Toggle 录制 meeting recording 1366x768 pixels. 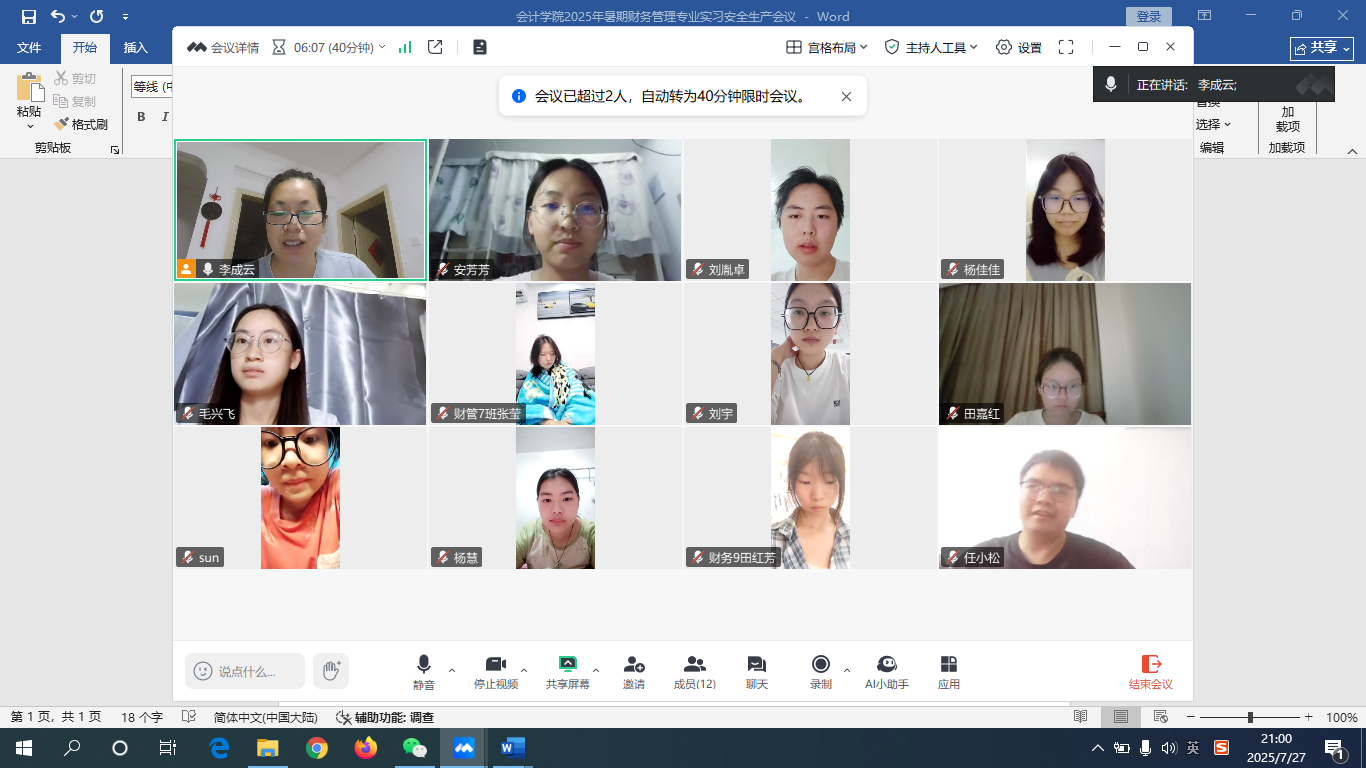point(820,666)
